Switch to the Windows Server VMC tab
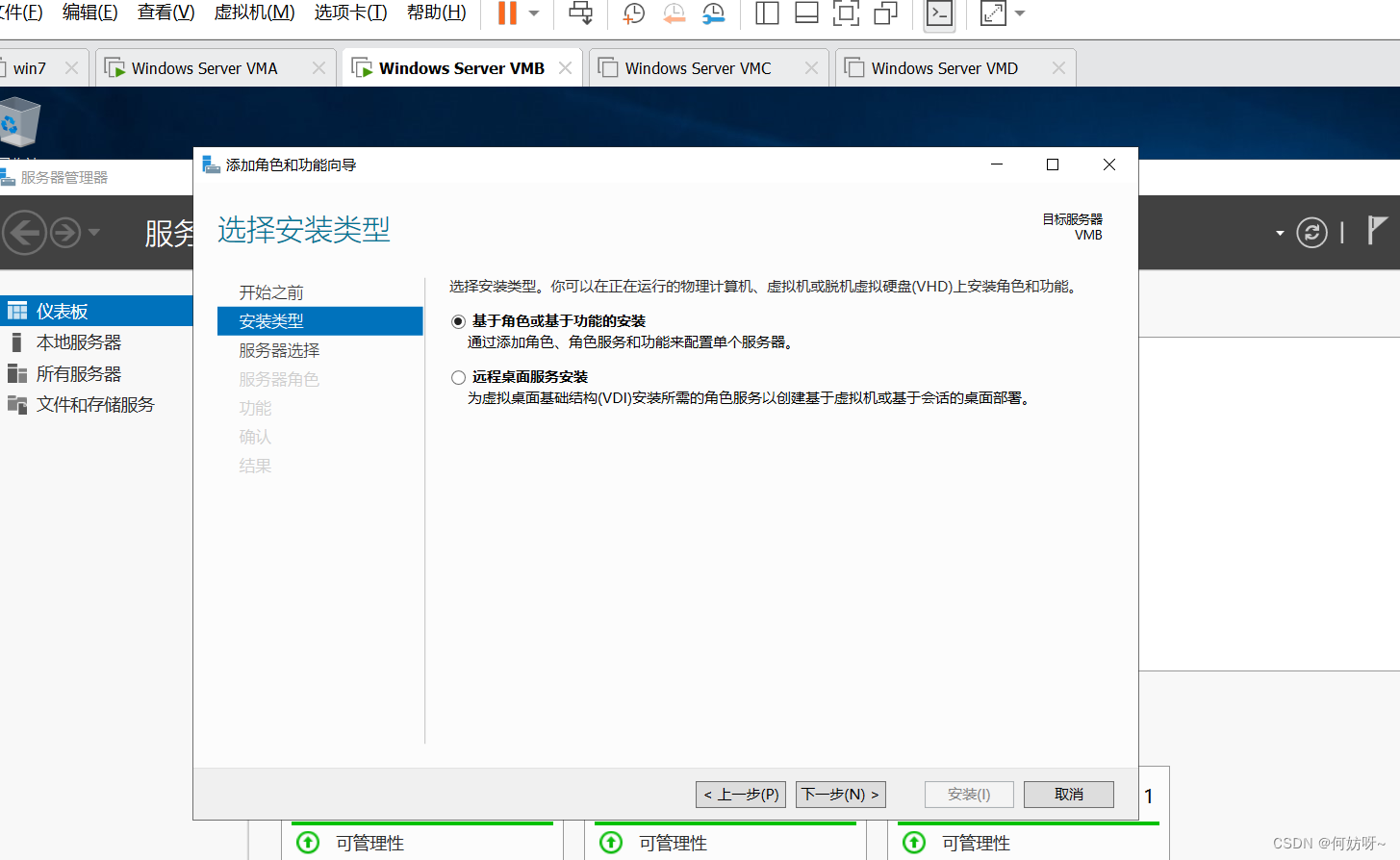The image size is (1400, 860). pos(698,68)
